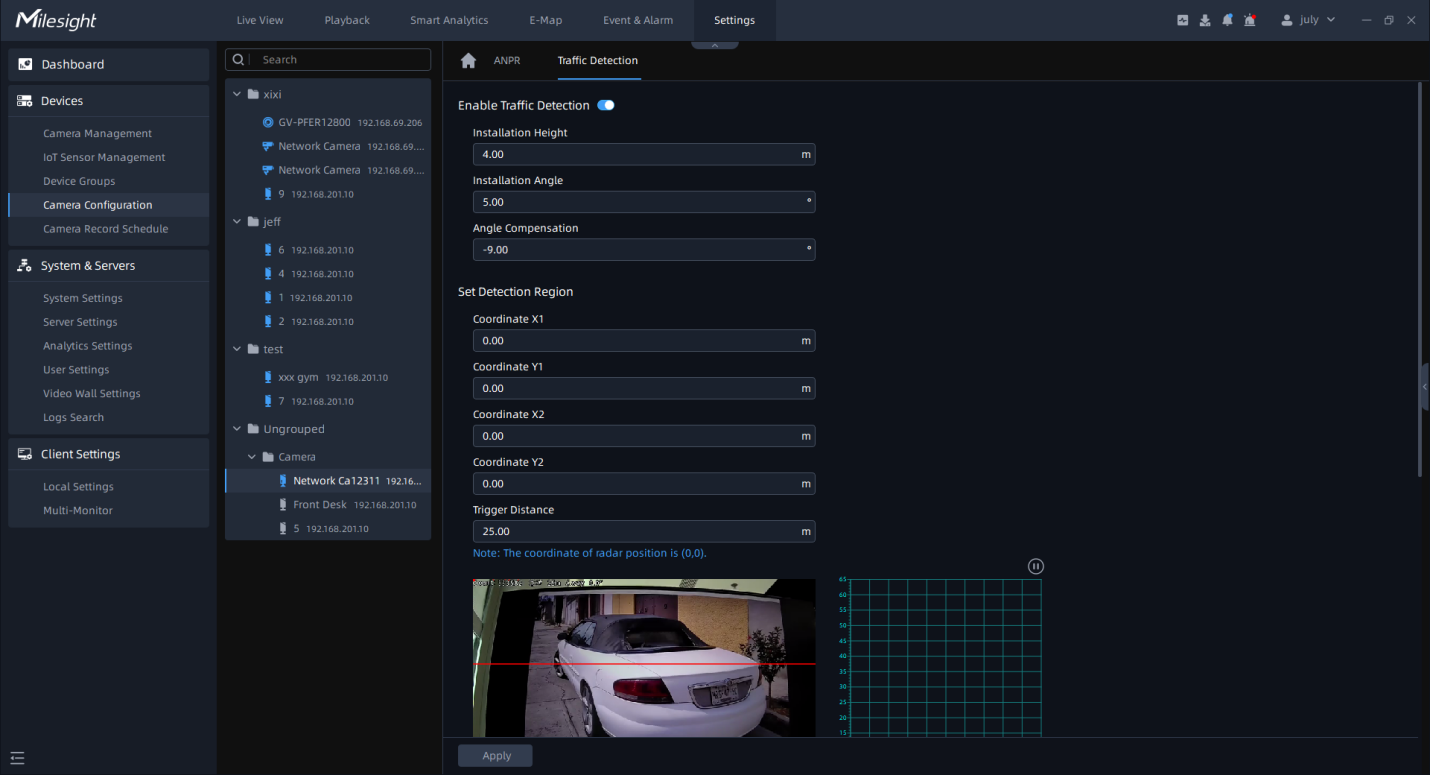Open the notifications bell
This screenshot has width=1430, height=775.
(x=1227, y=20)
